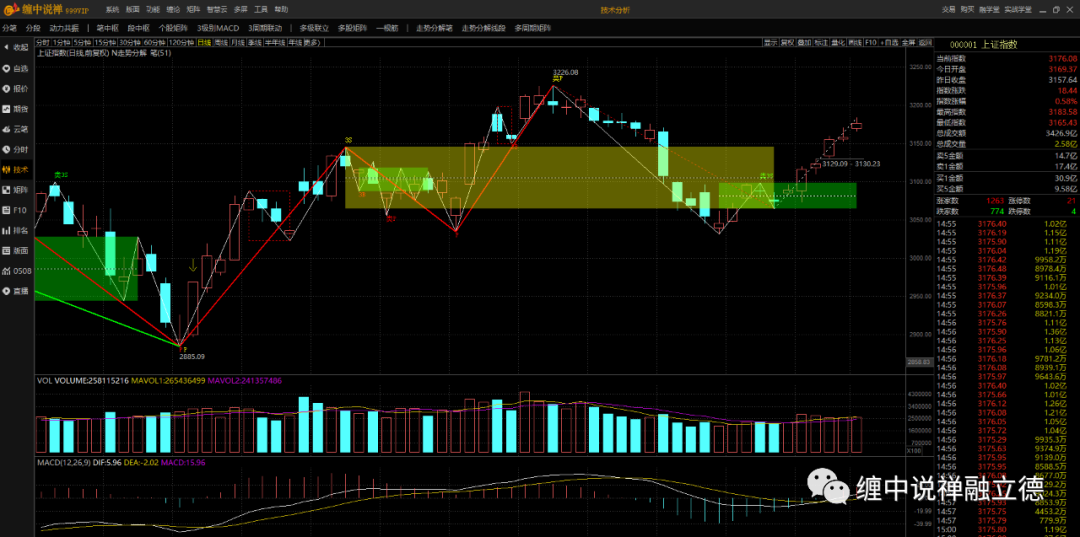The height and width of the screenshot is (537, 1080).
Task: Open the 报价 quotes panel in sidebar
Action: click(17, 88)
